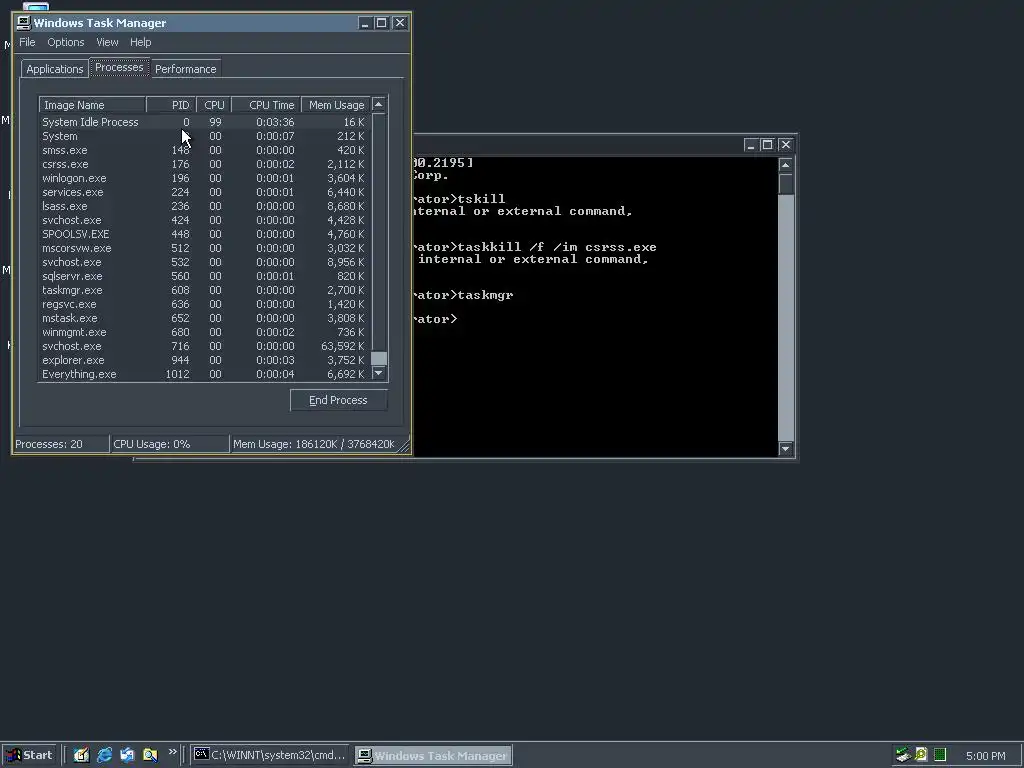Maximize the Windows Task Manager window

pyautogui.click(x=381, y=23)
